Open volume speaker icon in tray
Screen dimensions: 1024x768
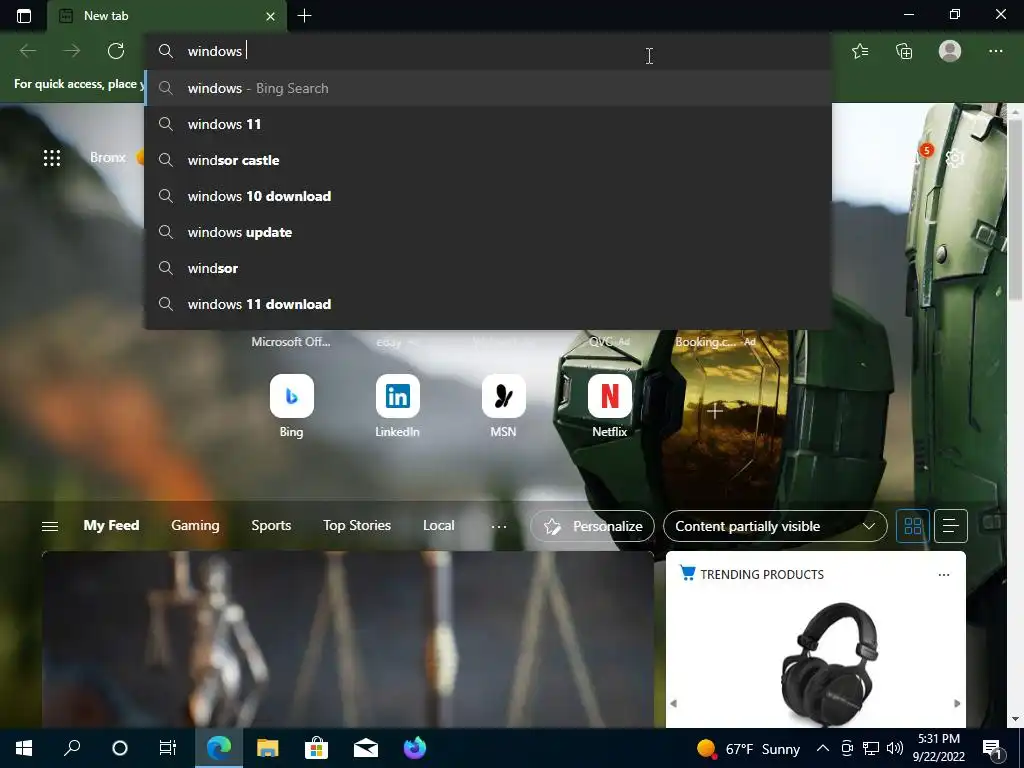tap(895, 748)
